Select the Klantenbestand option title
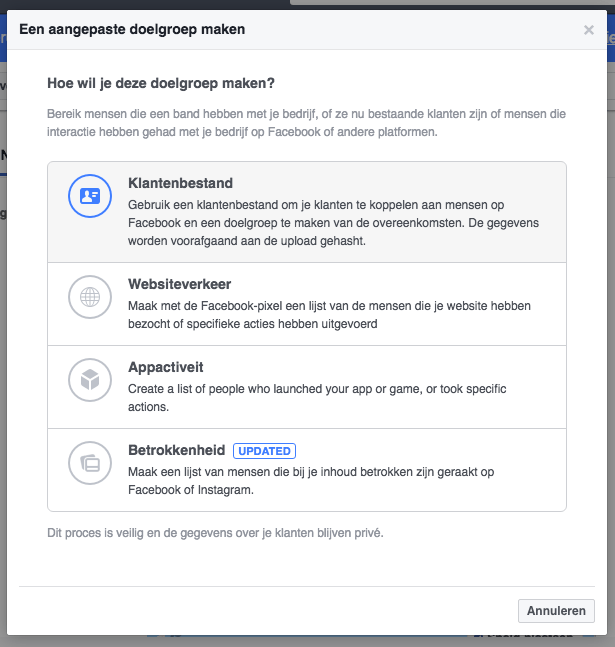Screen dimensions: 615x647 click(180, 184)
